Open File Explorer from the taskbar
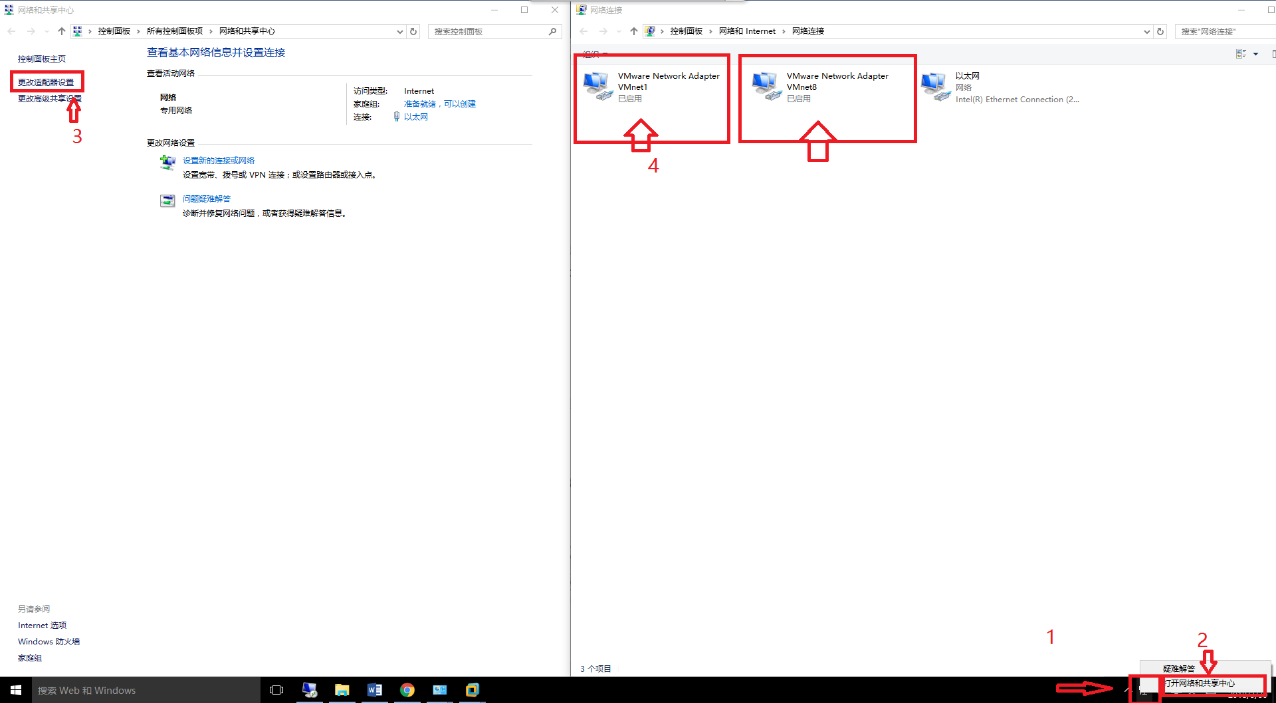1276x703 pixels. (342, 690)
